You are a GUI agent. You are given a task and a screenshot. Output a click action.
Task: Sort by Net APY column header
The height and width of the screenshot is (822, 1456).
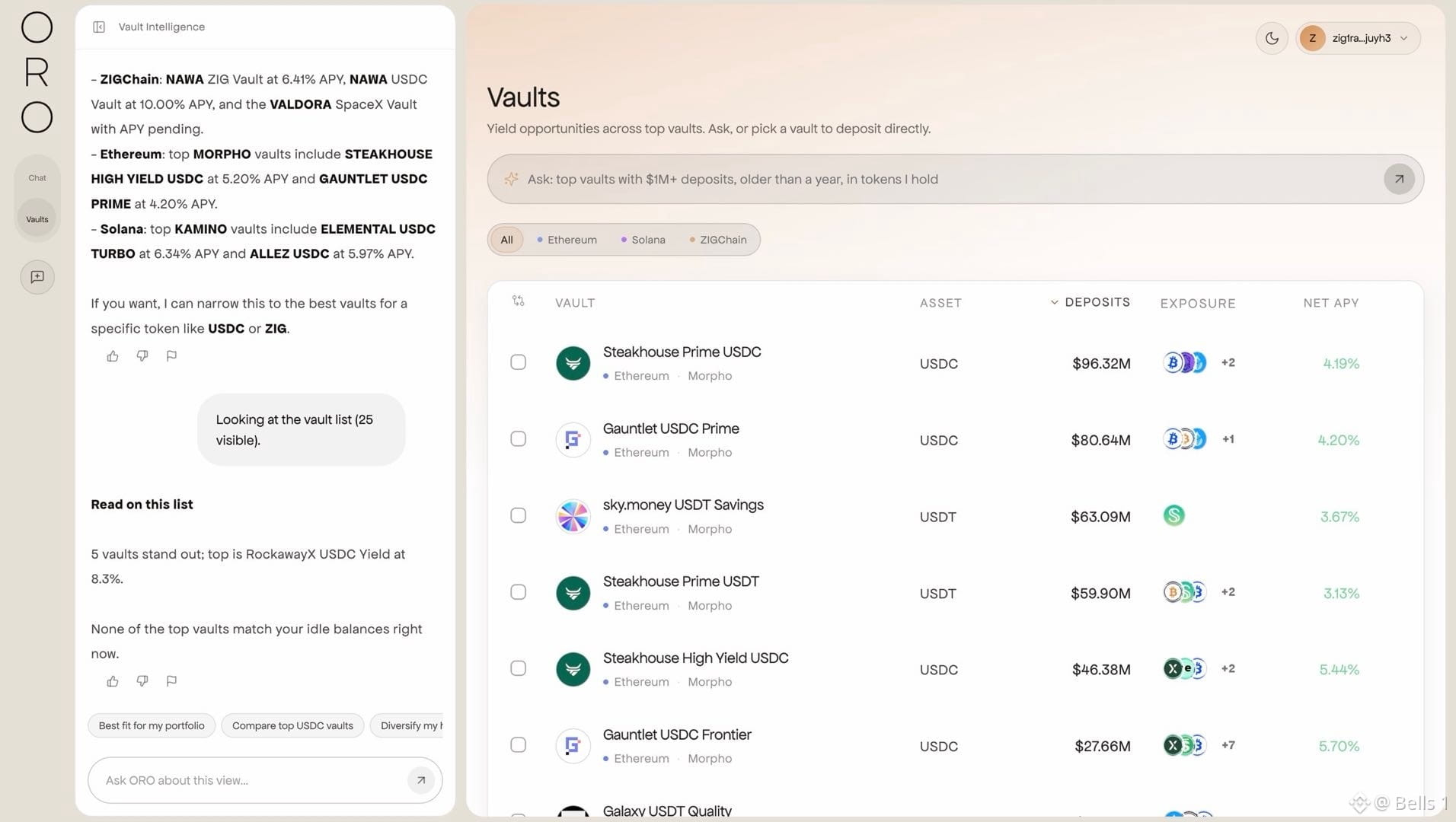point(1331,303)
